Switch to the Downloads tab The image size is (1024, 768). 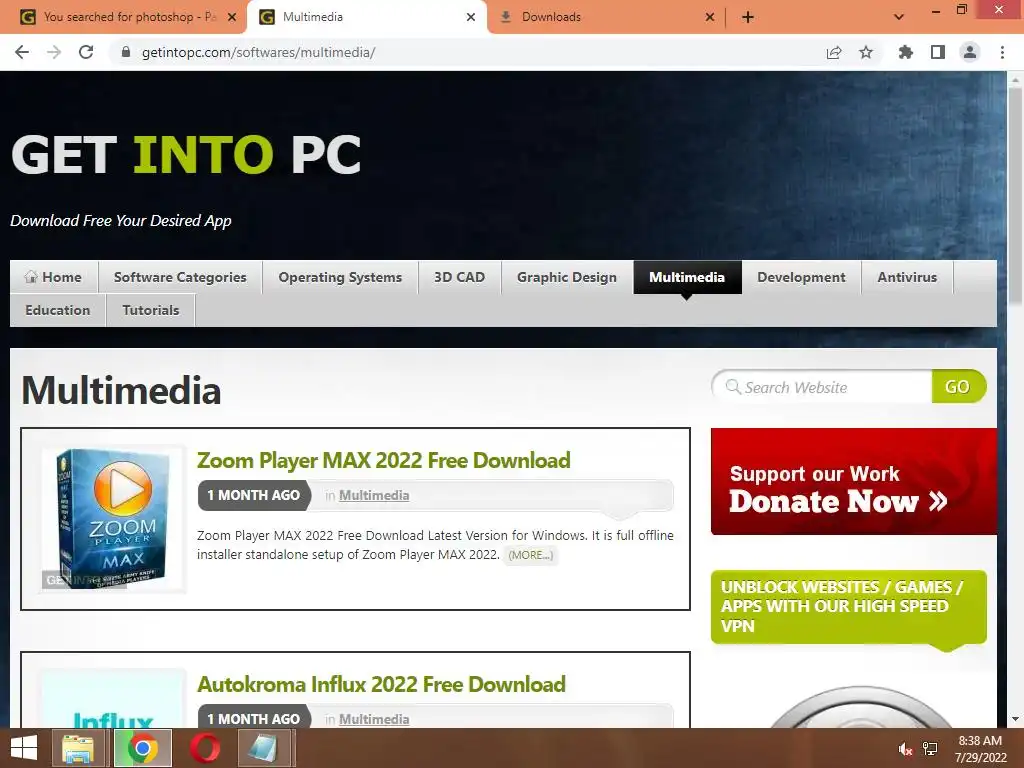tap(605, 17)
